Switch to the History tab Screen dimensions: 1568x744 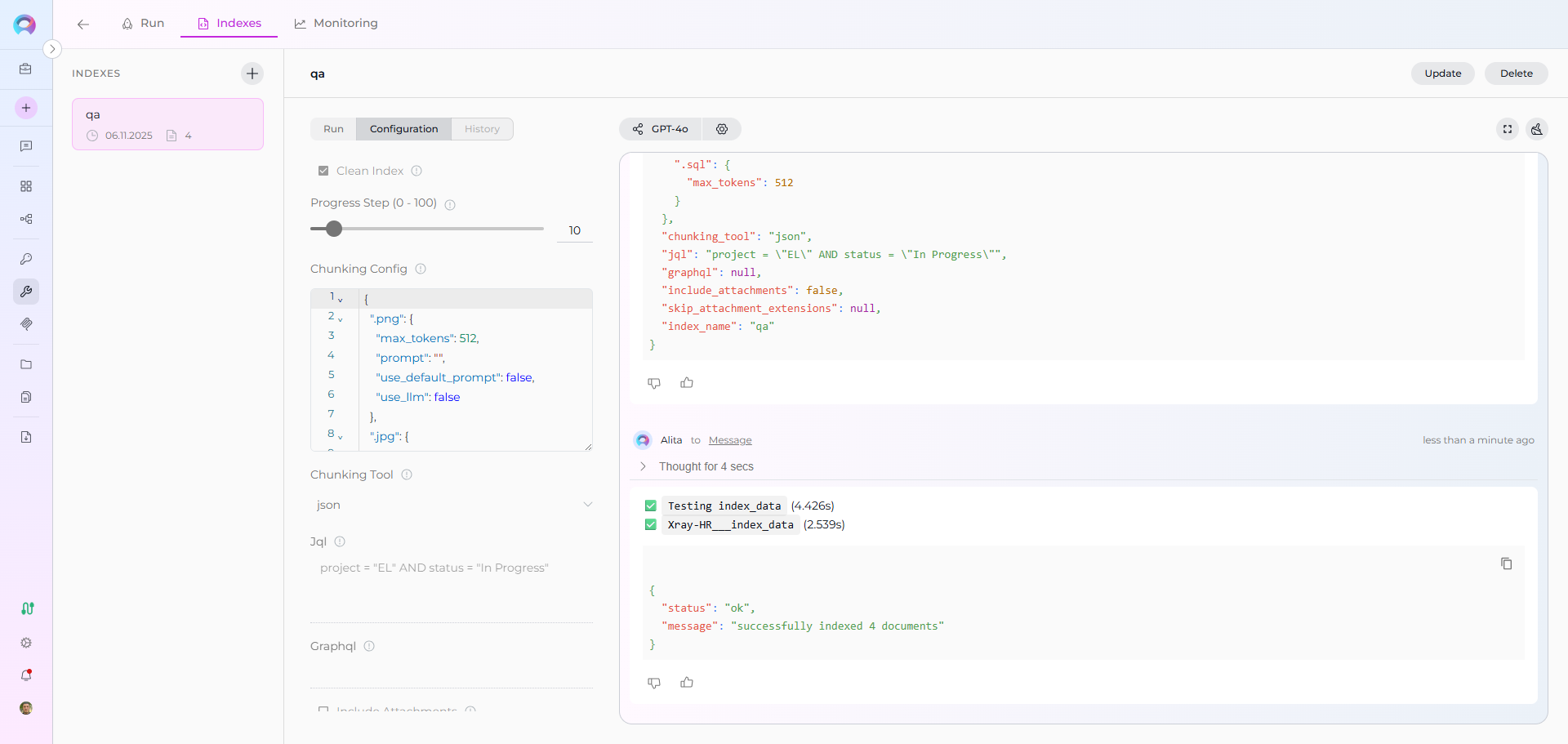tap(482, 129)
